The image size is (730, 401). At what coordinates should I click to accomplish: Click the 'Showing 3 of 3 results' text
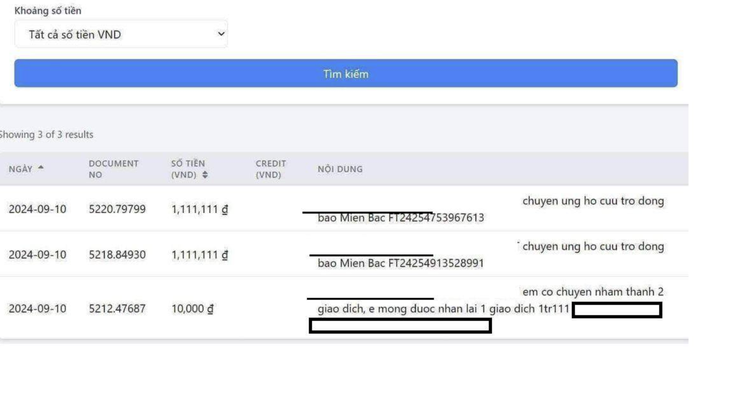[46, 134]
